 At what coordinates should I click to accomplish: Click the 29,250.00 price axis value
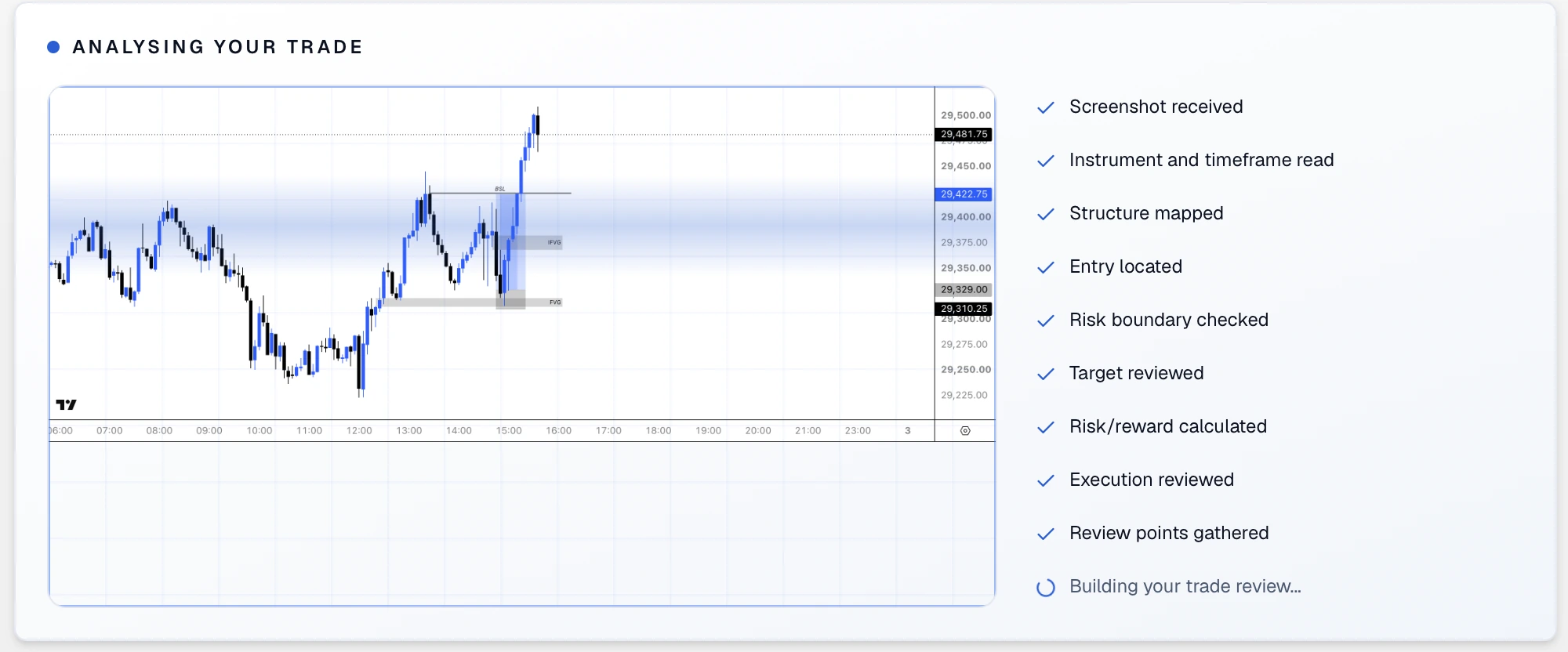point(966,370)
